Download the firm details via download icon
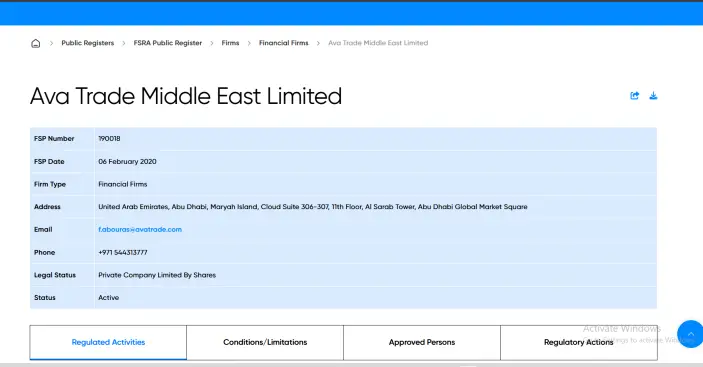 click(x=653, y=95)
